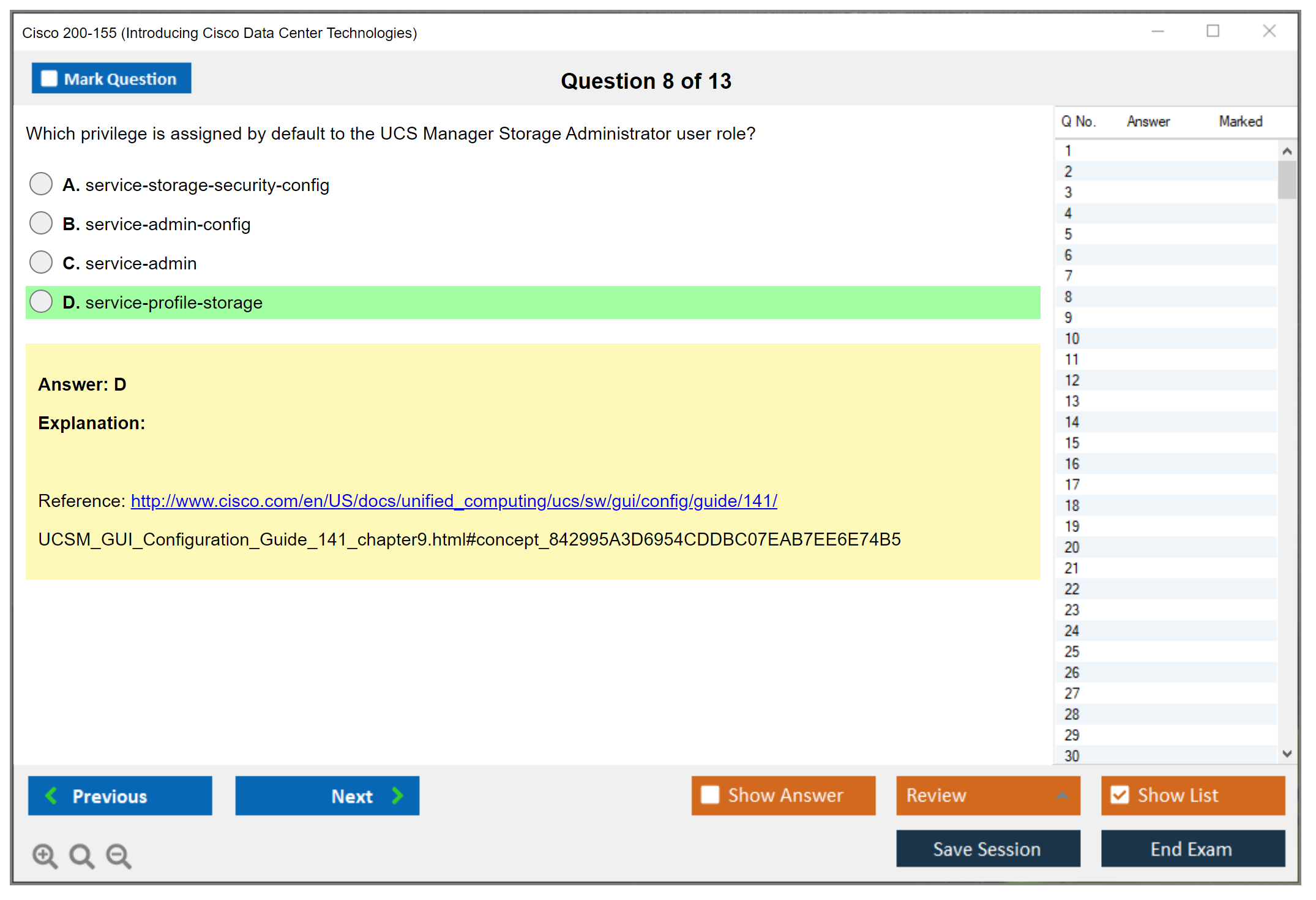The image size is (1316, 900).
Task: Expand the Review dropdown menu
Action: point(1062,795)
